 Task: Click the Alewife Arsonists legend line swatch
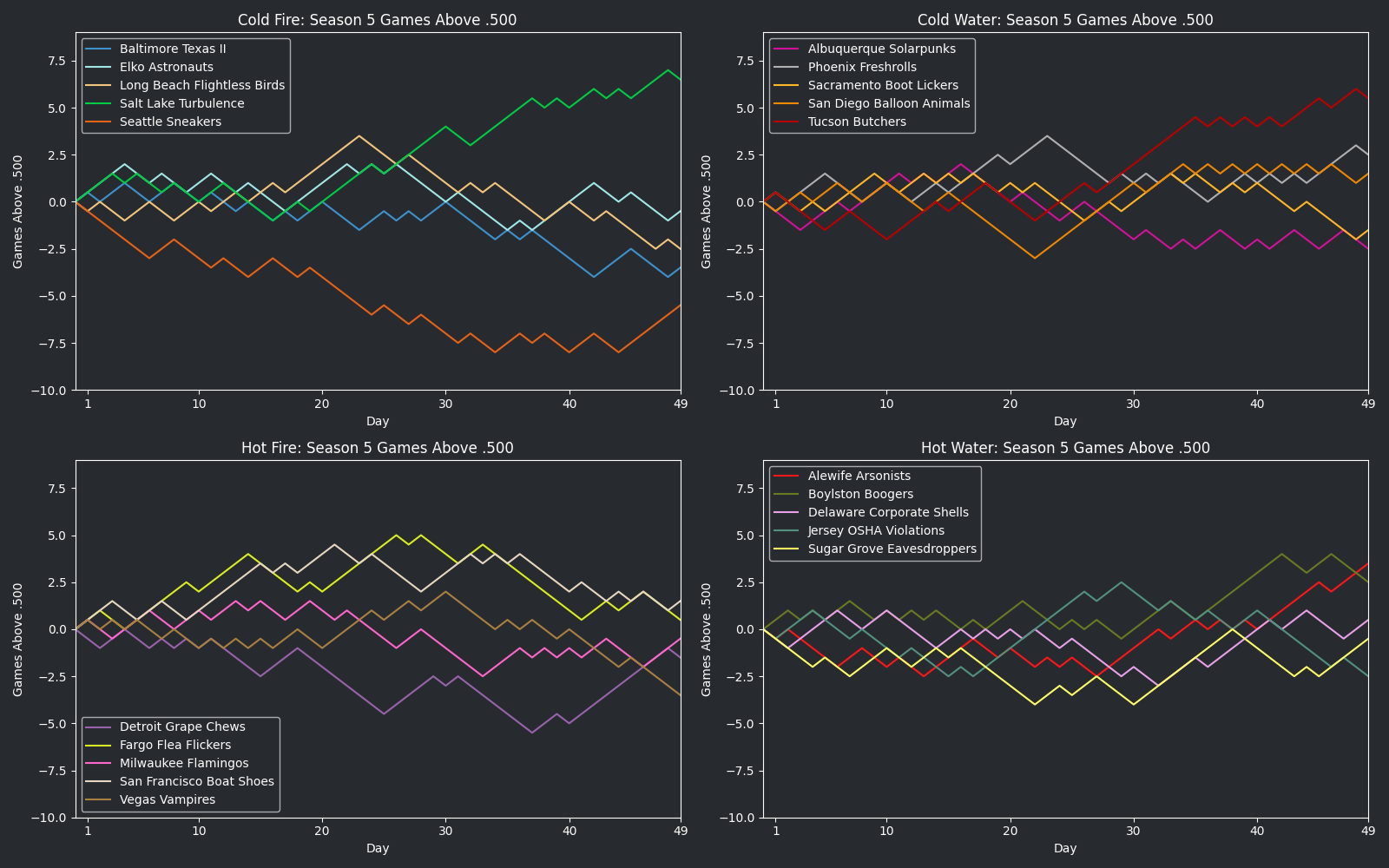[x=787, y=476]
